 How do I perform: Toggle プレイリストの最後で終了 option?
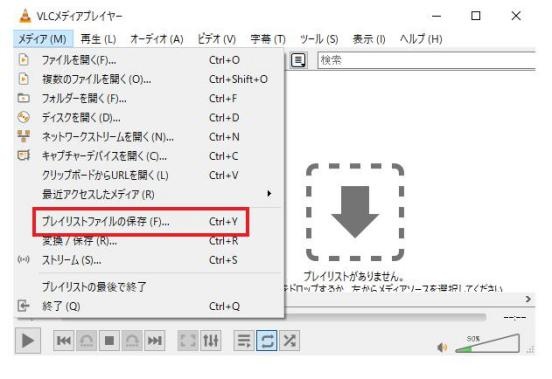click(x=149, y=287)
